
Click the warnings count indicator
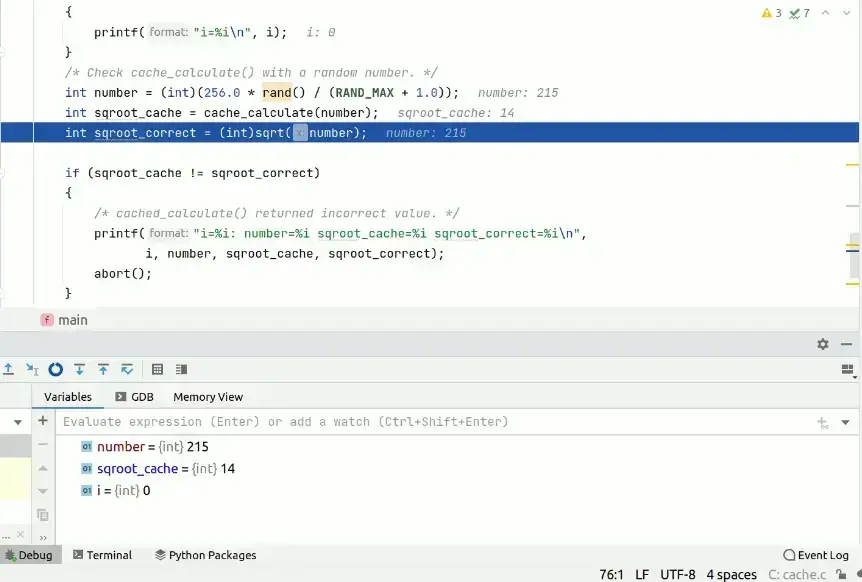772,13
